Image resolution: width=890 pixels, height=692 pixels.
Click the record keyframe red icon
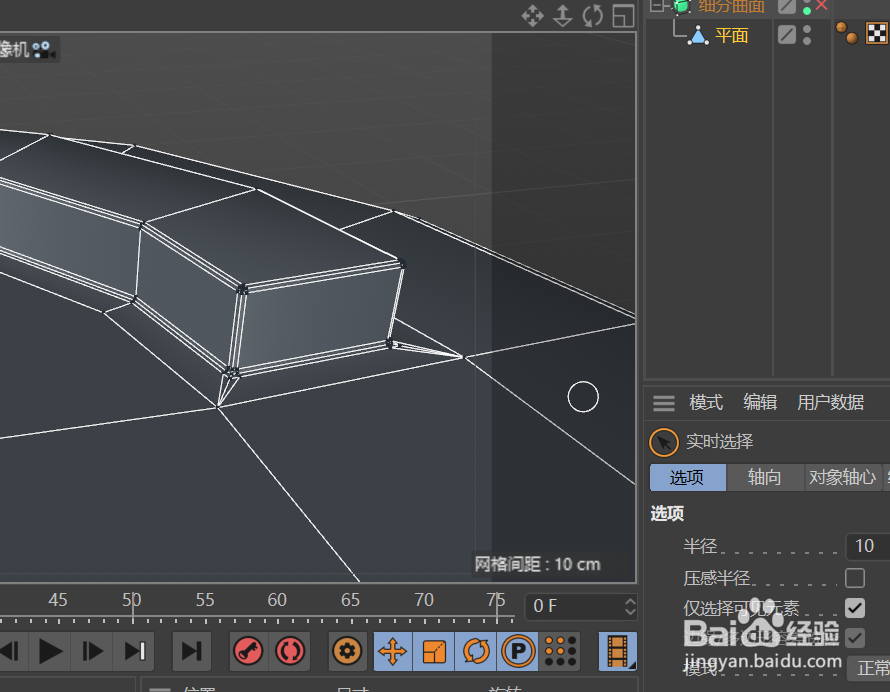coord(248,651)
